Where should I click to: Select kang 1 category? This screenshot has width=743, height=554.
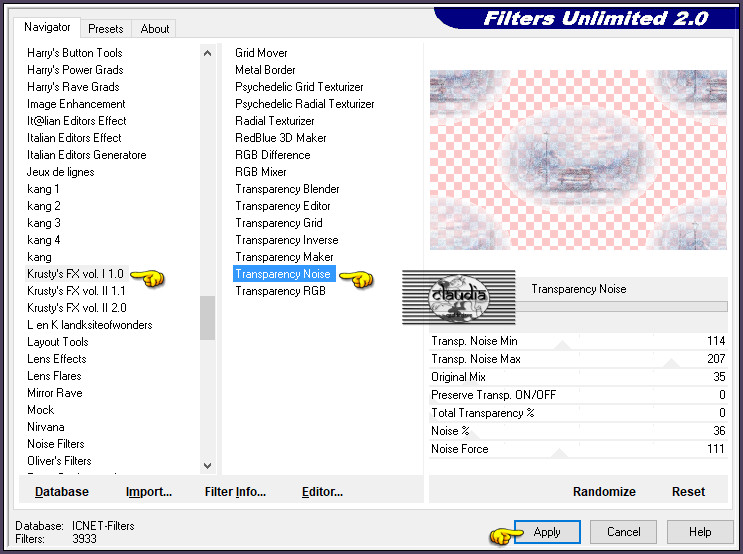coord(43,189)
